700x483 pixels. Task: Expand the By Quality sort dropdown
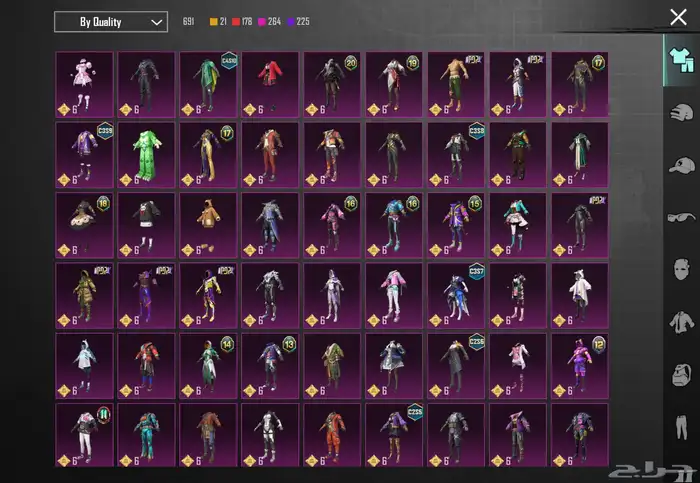point(110,21)
